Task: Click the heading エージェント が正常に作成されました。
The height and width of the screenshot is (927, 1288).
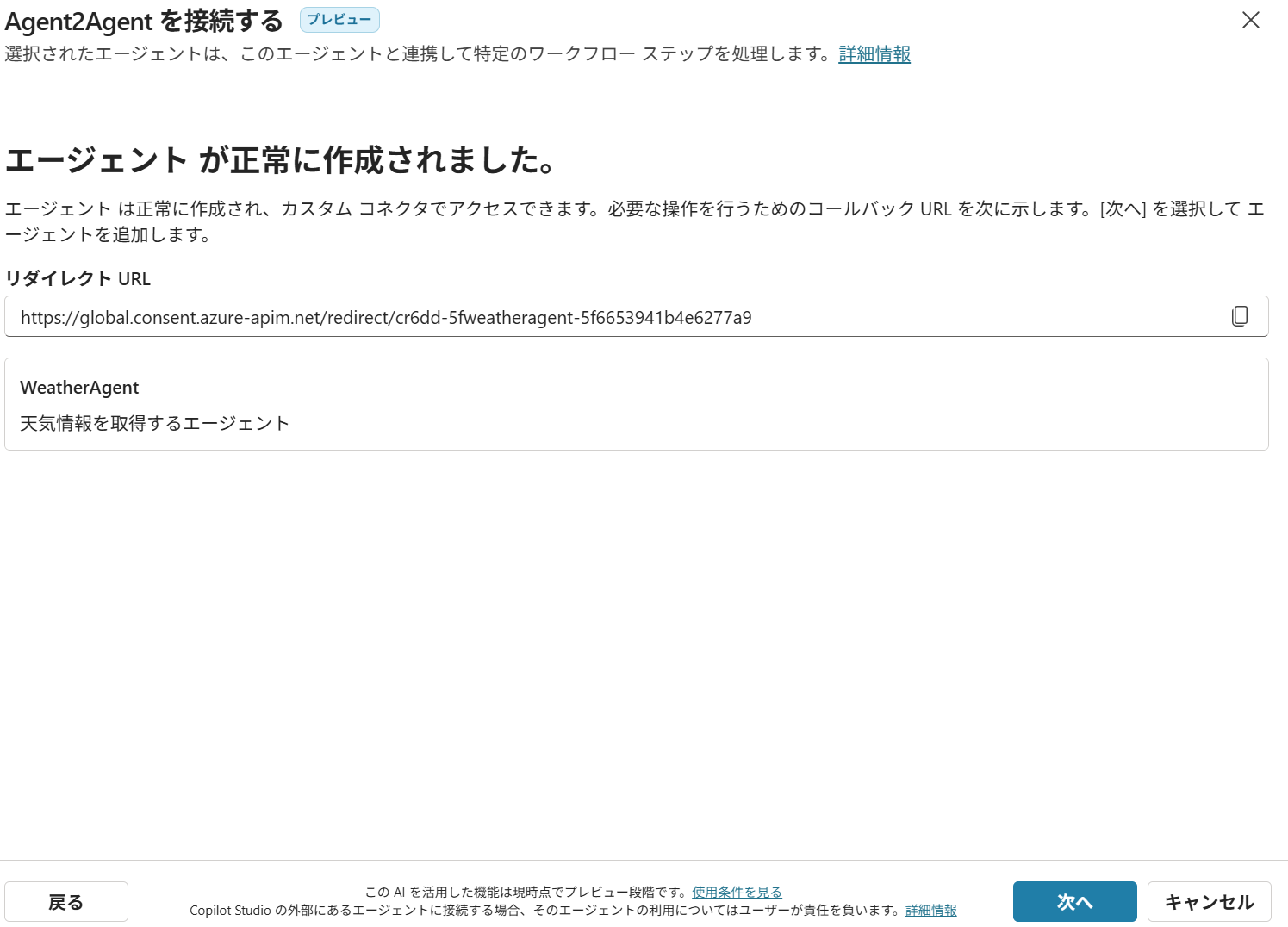Action: [x=282, y=160]
